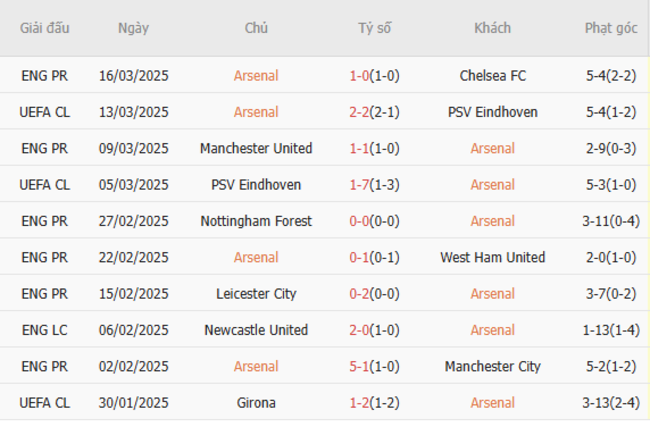Click the Phạt góc column header
This screenshot has width=650, height=427.
[611, 29]
